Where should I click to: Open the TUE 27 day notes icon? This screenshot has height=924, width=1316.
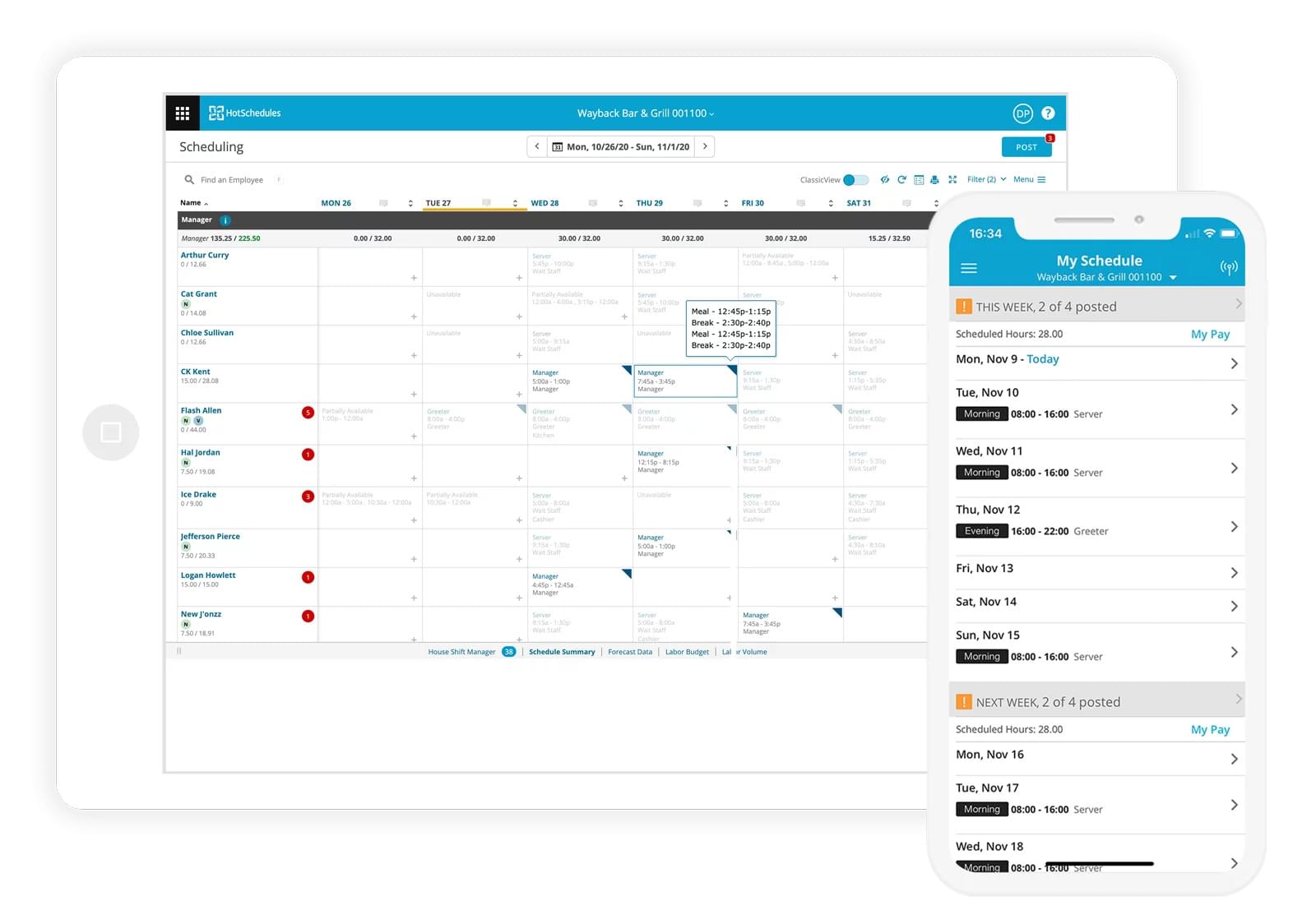pos(487,202)
